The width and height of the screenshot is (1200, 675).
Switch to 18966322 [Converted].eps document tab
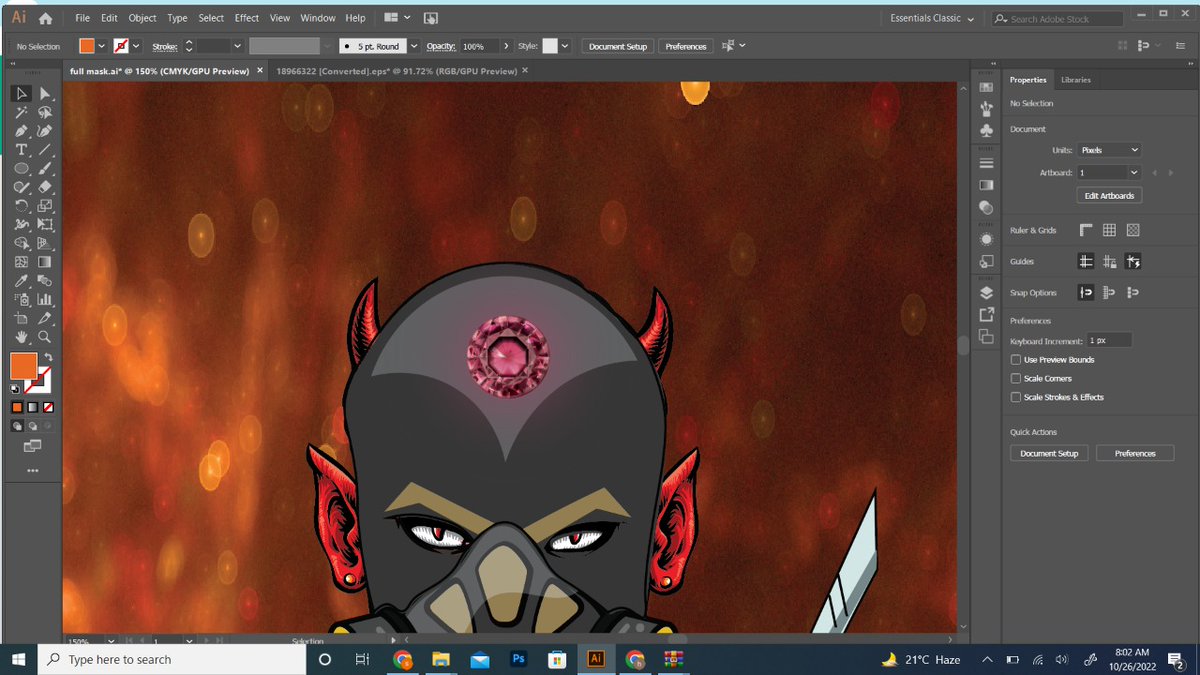click(396, 71)
